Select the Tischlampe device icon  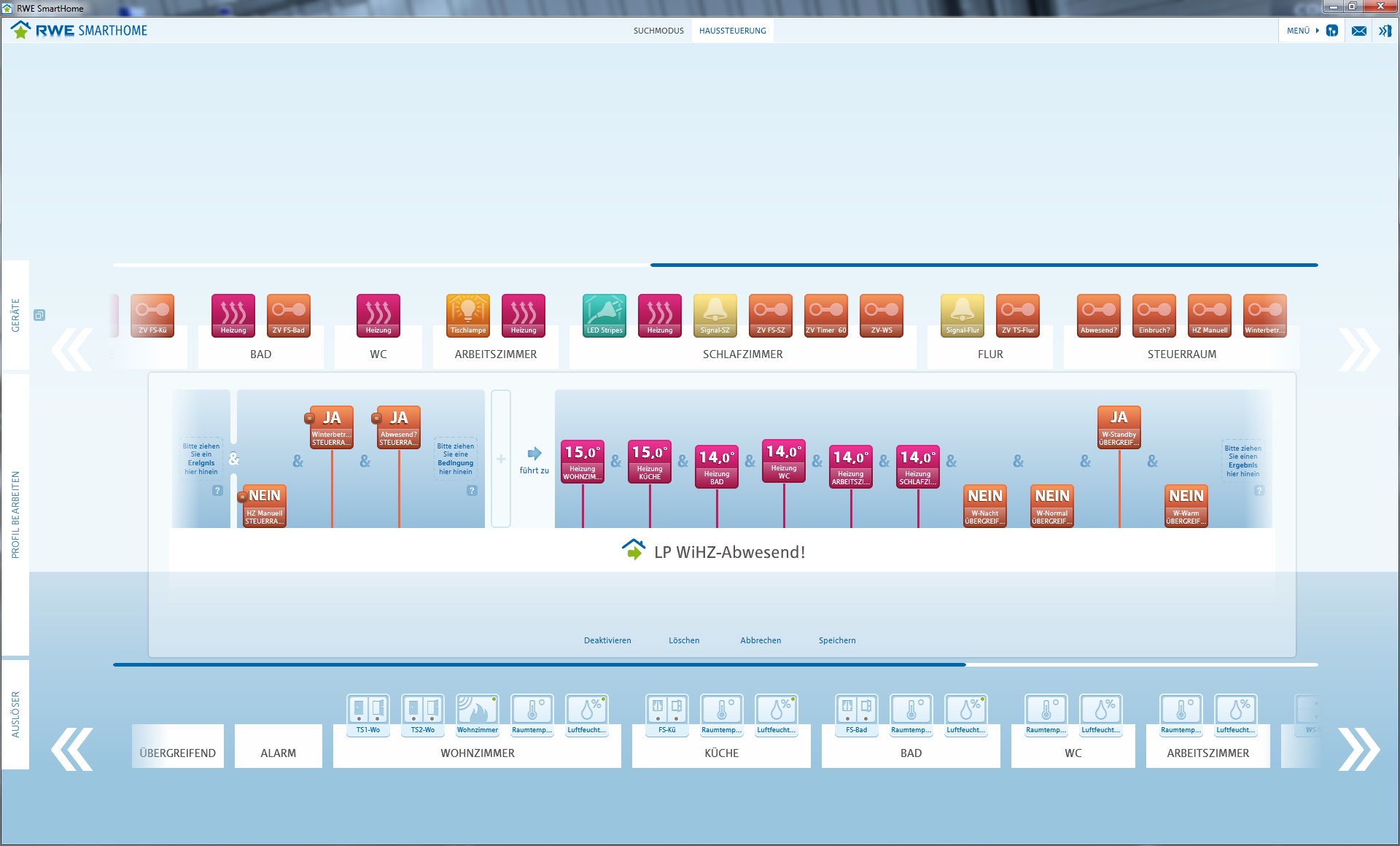[x=468, y=315]
